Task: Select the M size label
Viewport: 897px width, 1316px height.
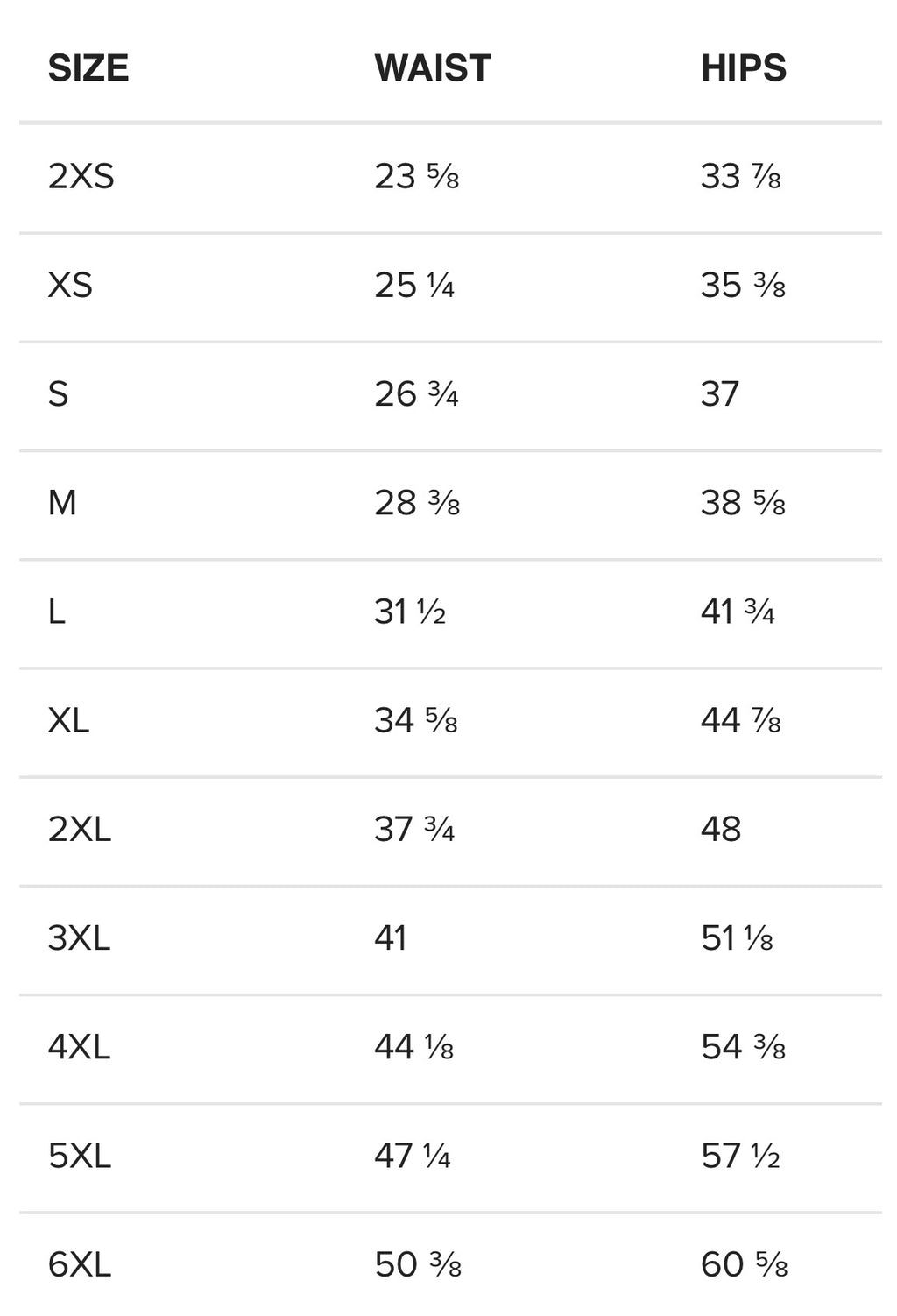Action: click(x=62, y=503)
